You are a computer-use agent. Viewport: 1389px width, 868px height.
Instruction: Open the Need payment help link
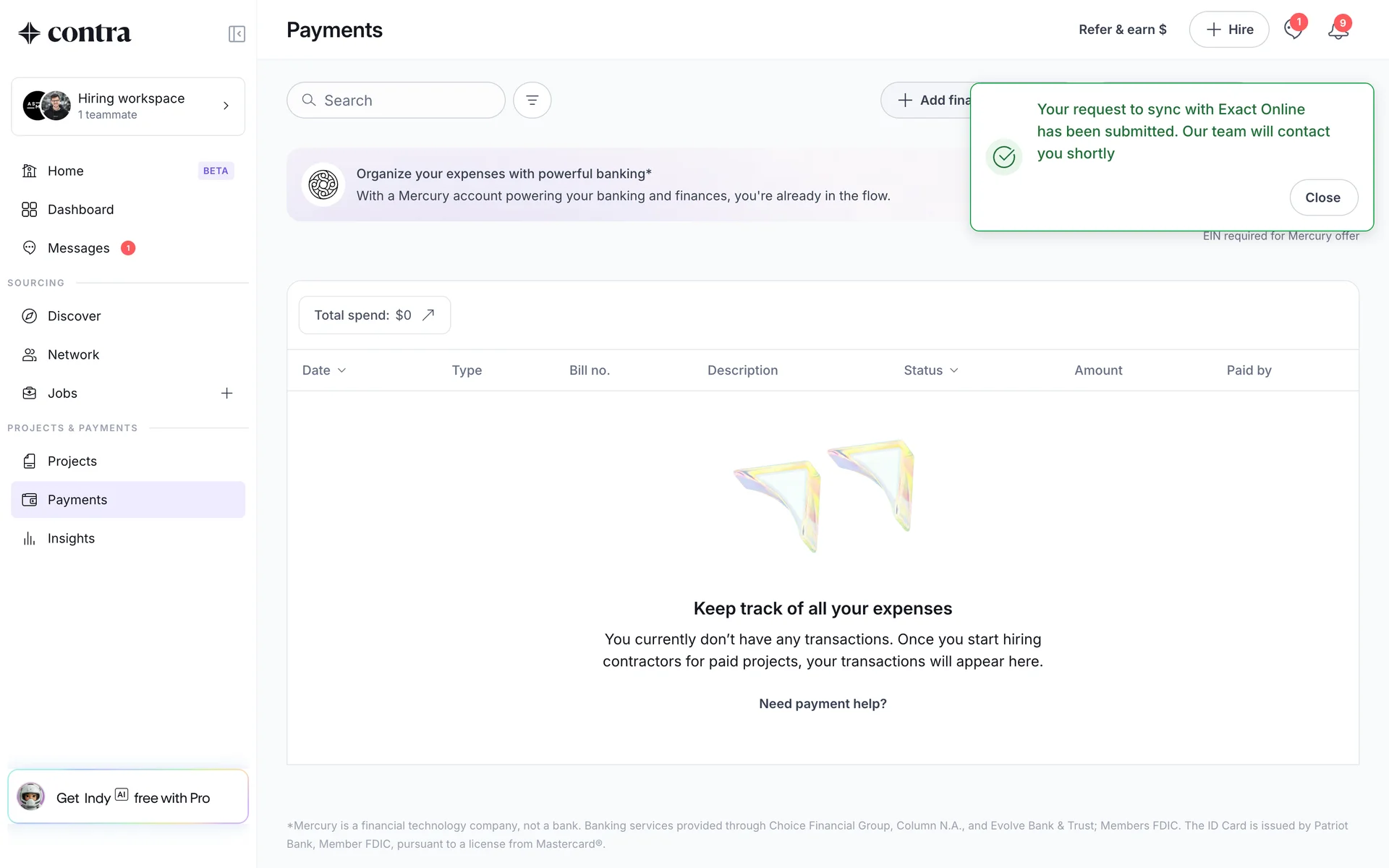[x=823, y=704]
